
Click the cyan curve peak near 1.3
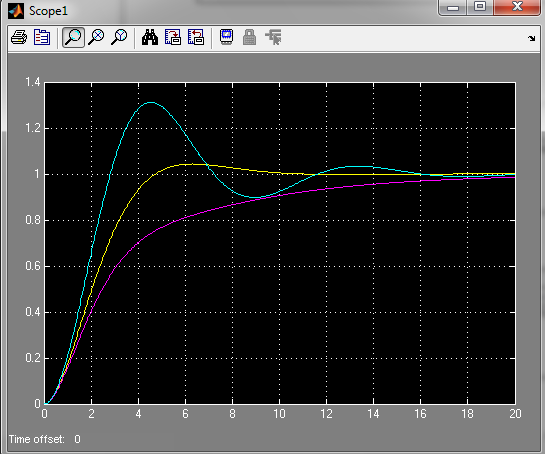point(151,103)
